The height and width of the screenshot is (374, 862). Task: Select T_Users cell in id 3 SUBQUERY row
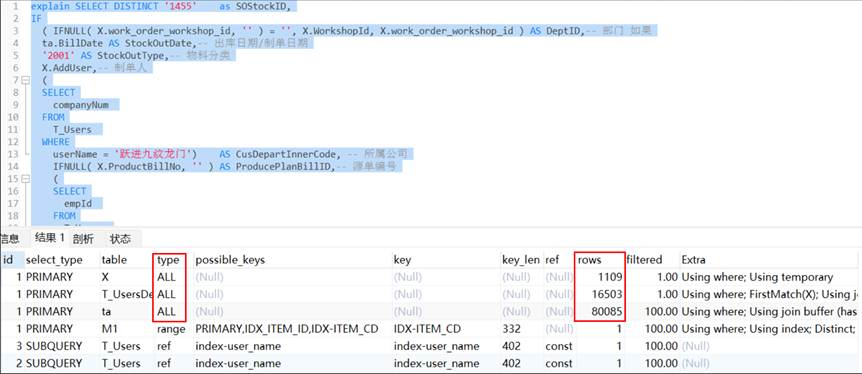121,346
